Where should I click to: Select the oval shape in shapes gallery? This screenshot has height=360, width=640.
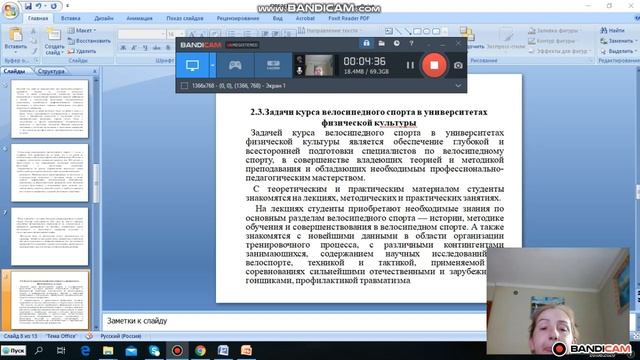pos(427,31)
